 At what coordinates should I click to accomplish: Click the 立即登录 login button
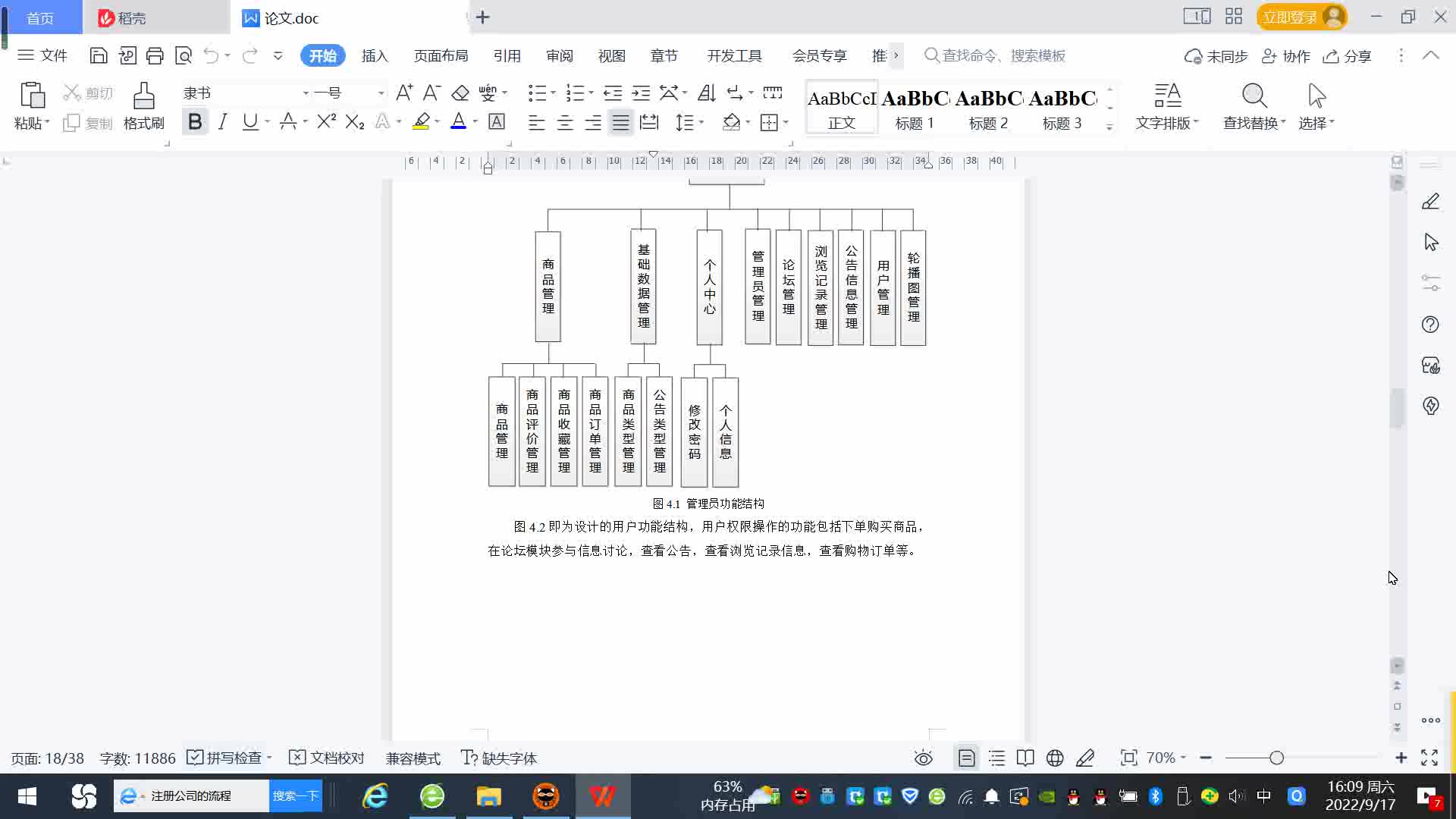(x=1290, y=17)
